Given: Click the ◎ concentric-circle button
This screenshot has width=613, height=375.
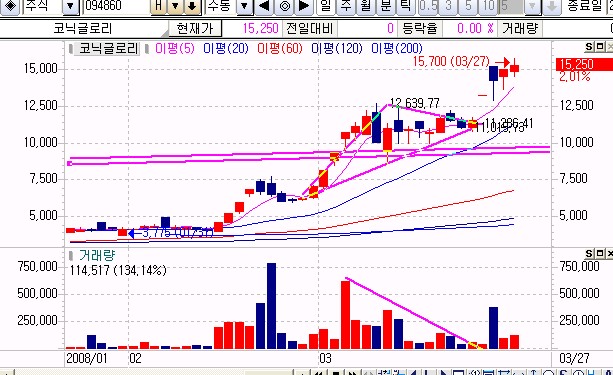Looking at the screenshot, I should (x=285, y=6).
